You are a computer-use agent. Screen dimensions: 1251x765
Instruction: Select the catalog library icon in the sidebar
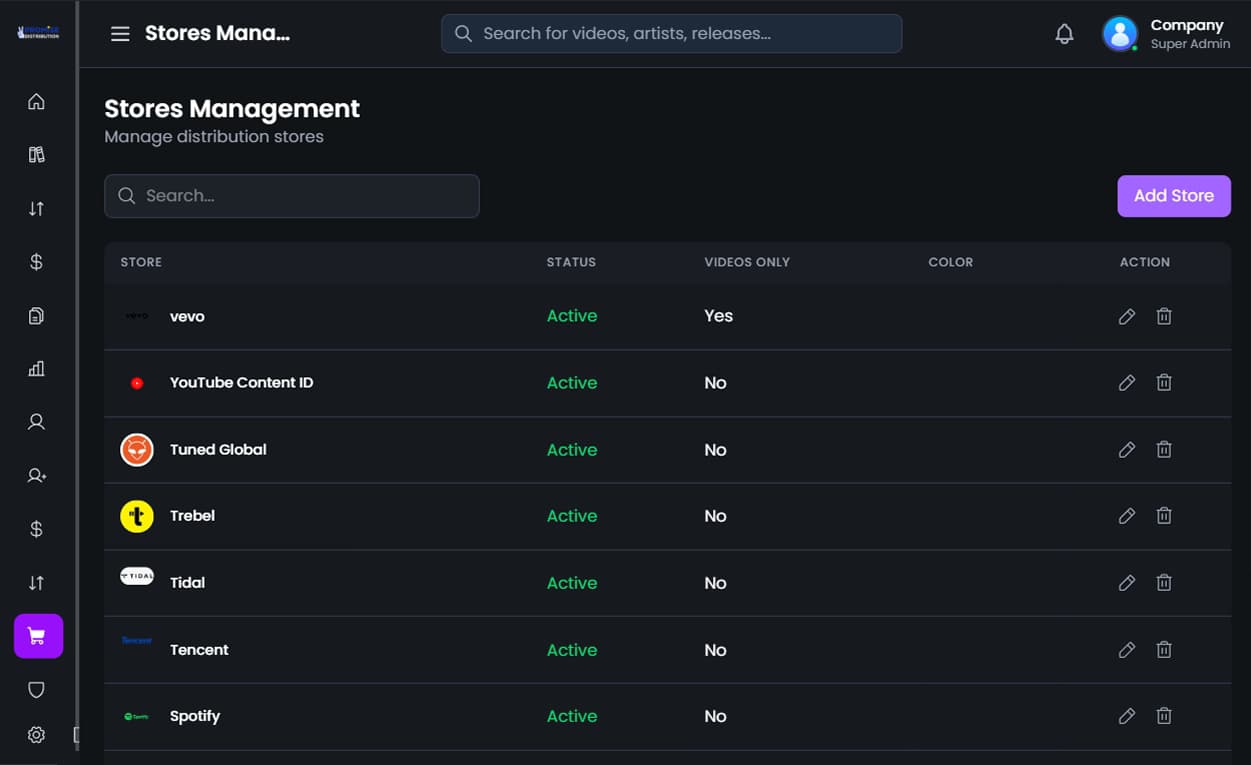[36, 154]
